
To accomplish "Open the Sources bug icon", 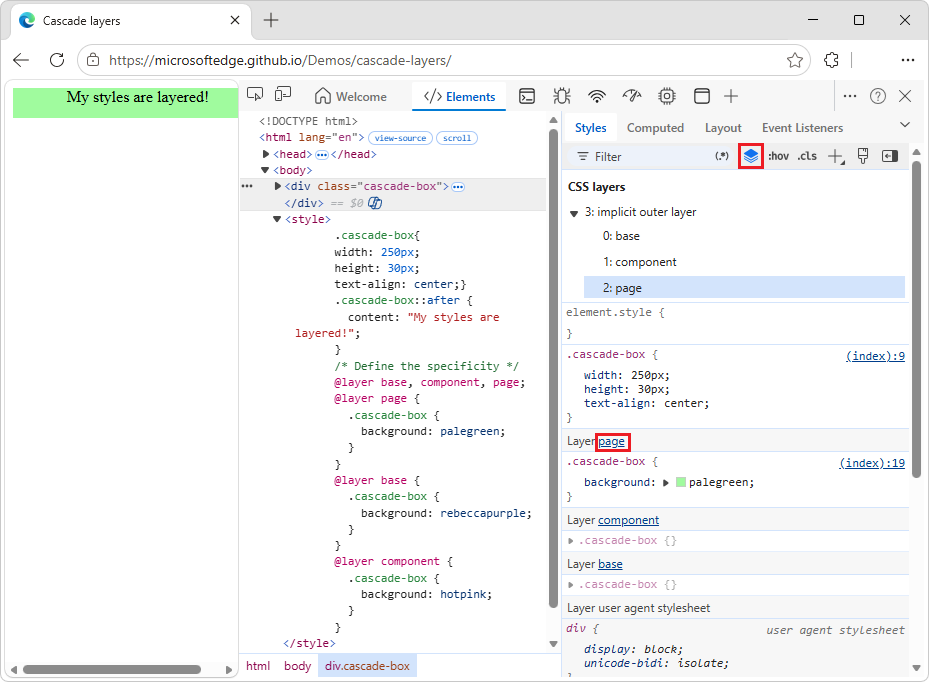I will pos(562,96).
